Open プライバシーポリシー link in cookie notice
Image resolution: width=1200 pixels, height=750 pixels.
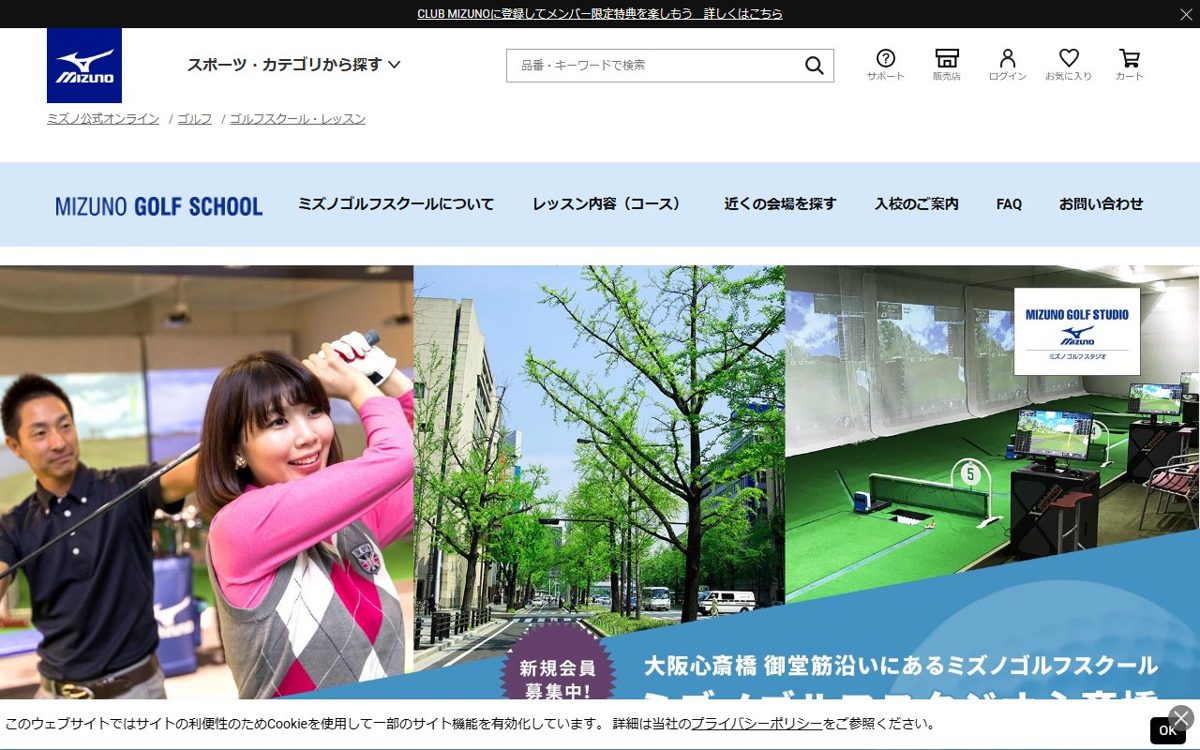(x=757, y=724)
